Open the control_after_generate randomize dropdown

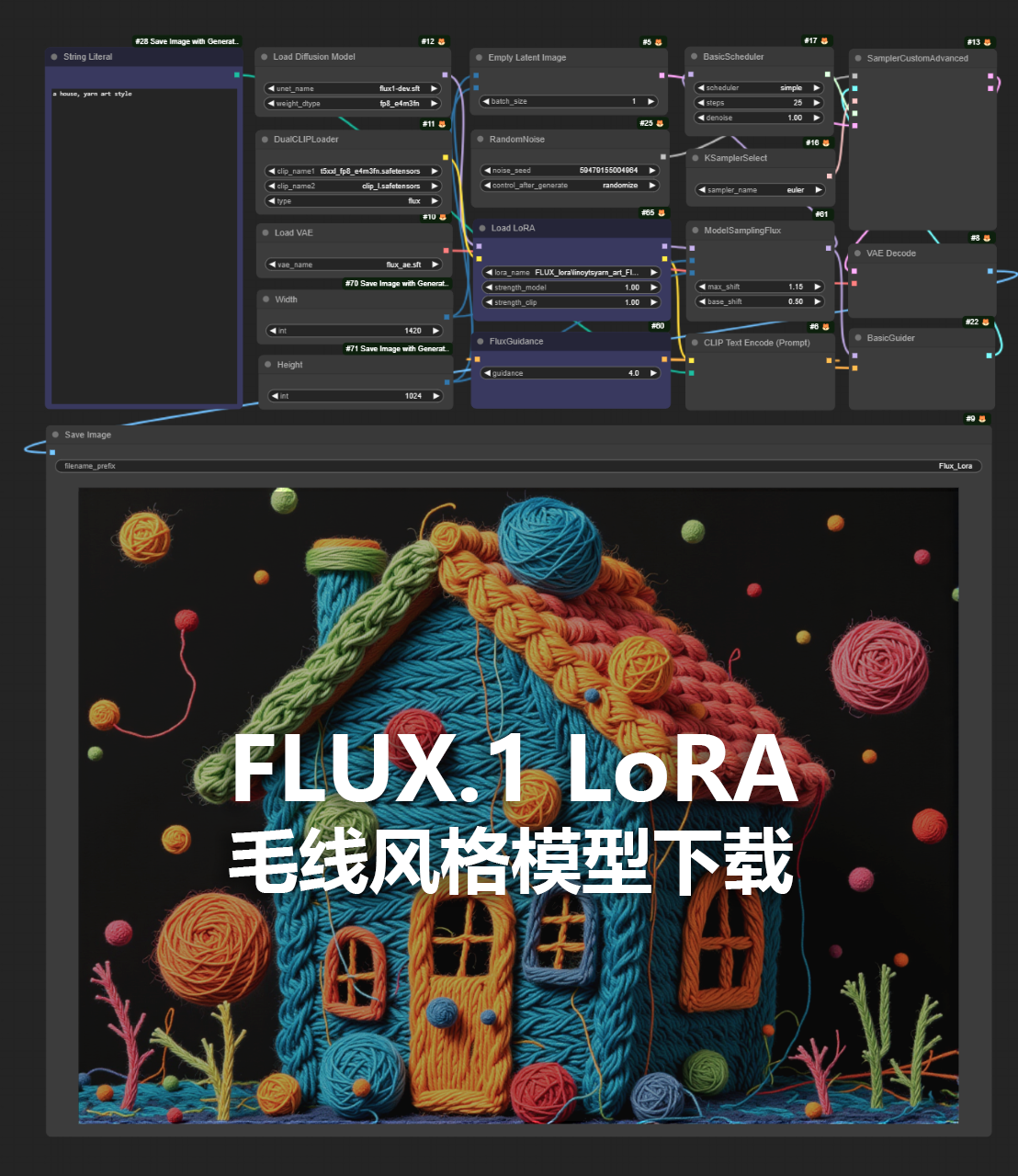(570, 186)
